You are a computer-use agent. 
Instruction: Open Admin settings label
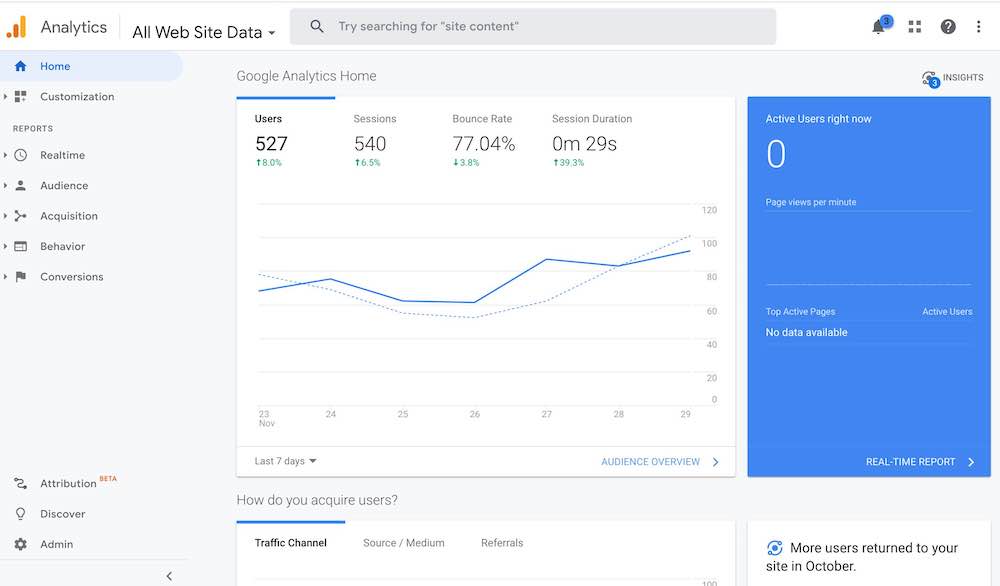56,544
